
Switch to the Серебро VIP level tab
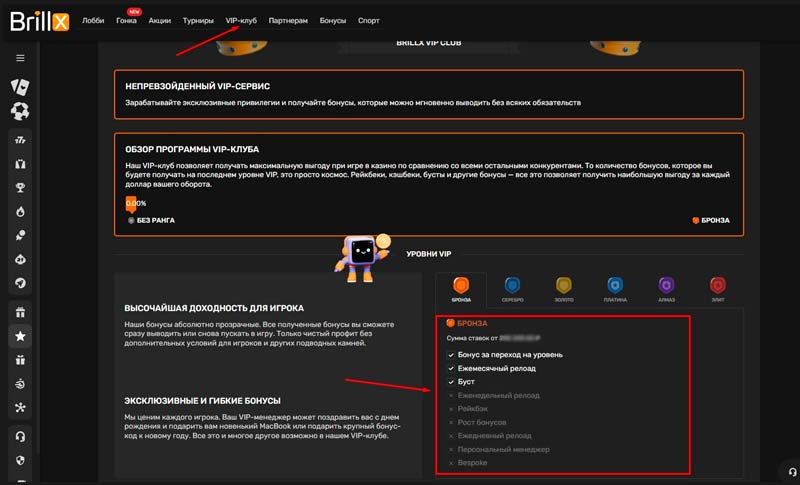pos(512,289)
